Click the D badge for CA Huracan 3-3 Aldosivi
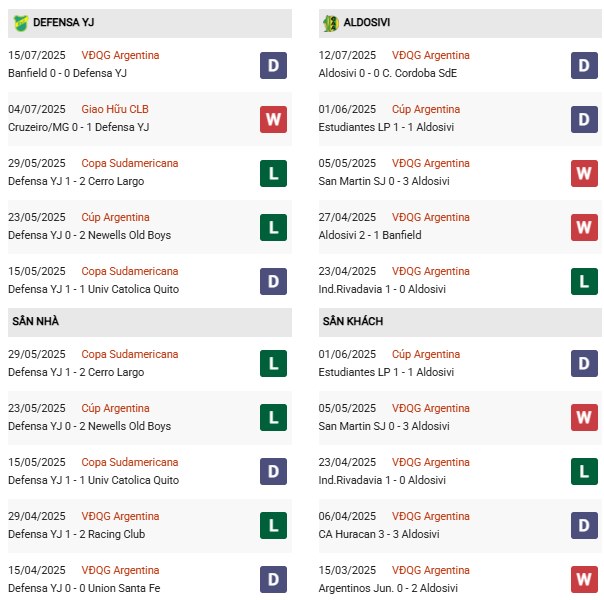 [x=584, y=524]
